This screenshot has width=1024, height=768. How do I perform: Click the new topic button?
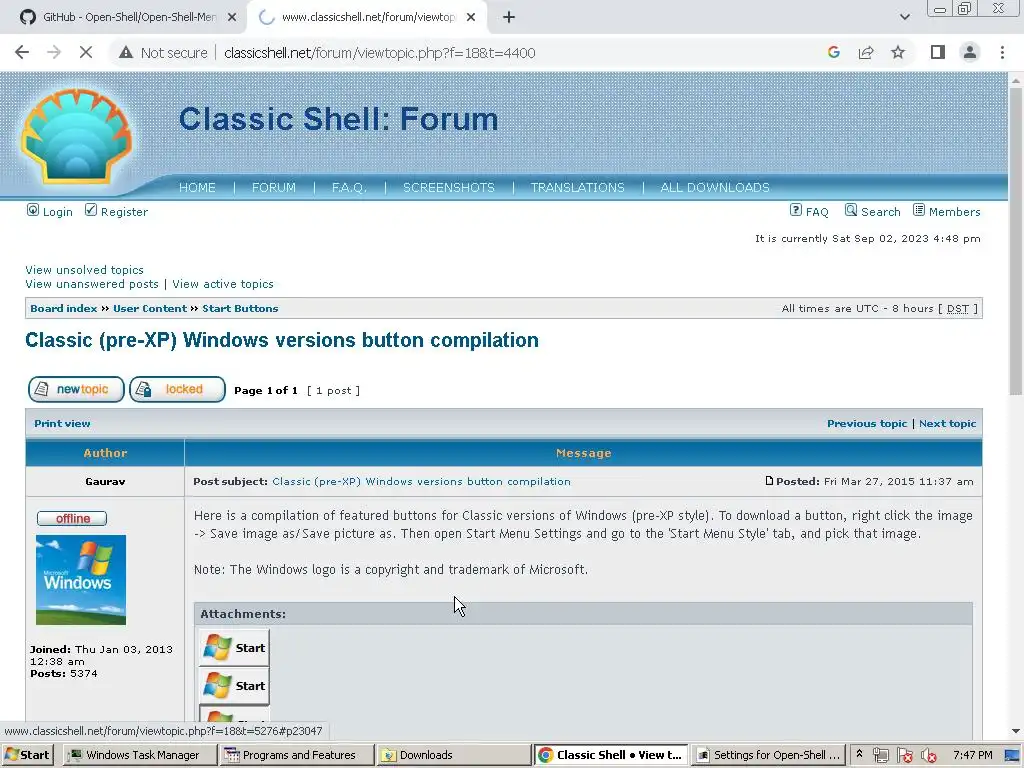76,389
